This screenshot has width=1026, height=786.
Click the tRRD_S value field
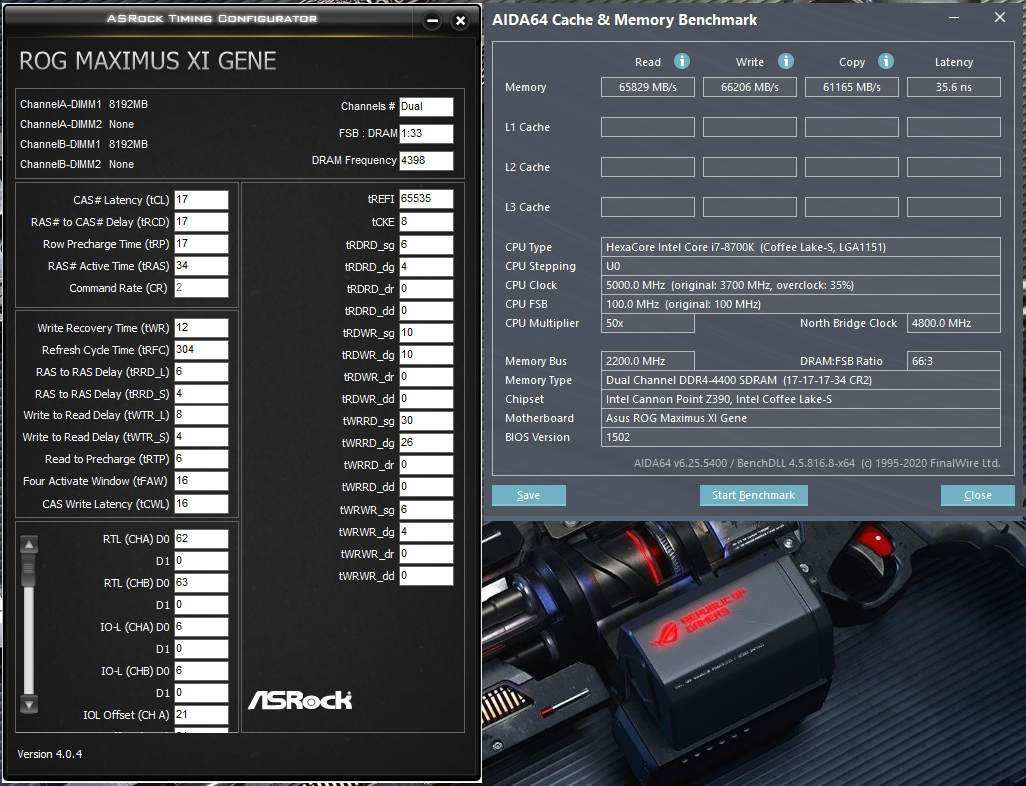coord(202,394)
